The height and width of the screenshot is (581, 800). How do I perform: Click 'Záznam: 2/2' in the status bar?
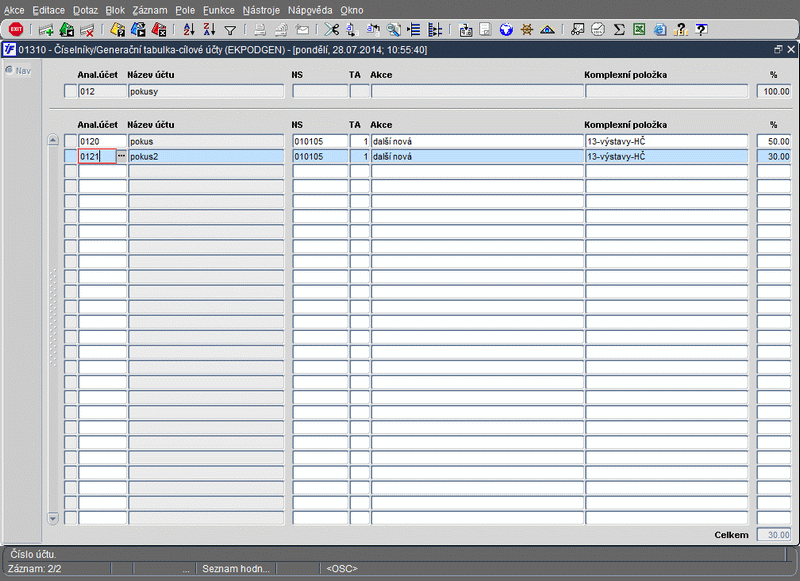coord(35,568)
